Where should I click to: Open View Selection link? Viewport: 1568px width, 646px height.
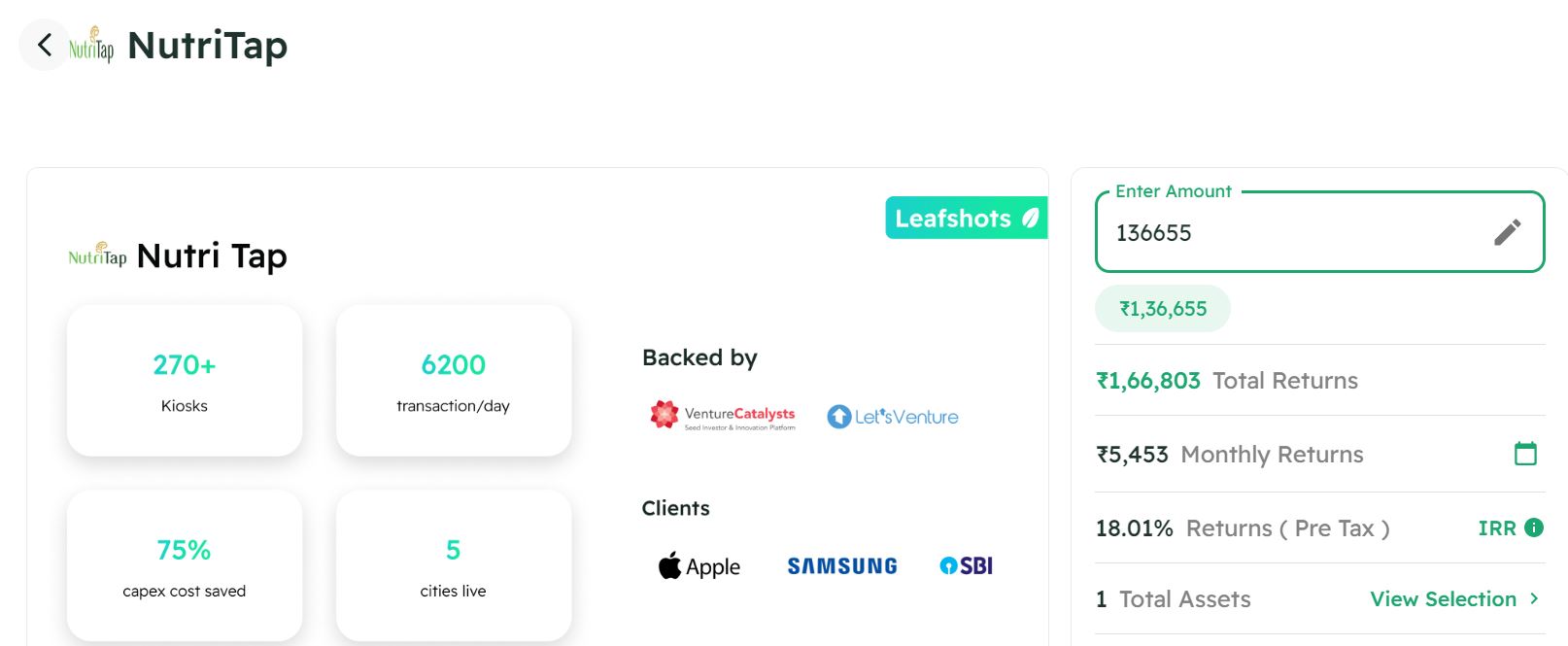click(x=1443, y=598)
